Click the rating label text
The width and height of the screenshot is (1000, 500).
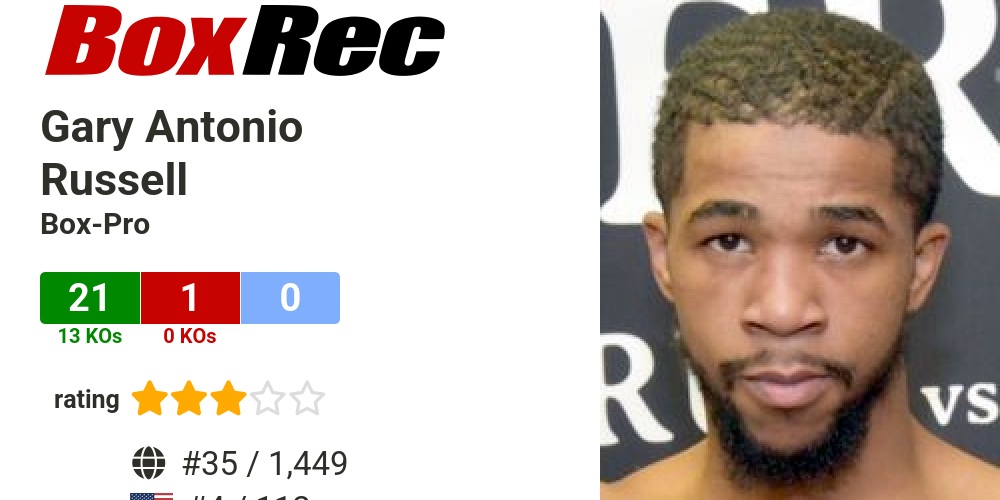pos(87,400)
